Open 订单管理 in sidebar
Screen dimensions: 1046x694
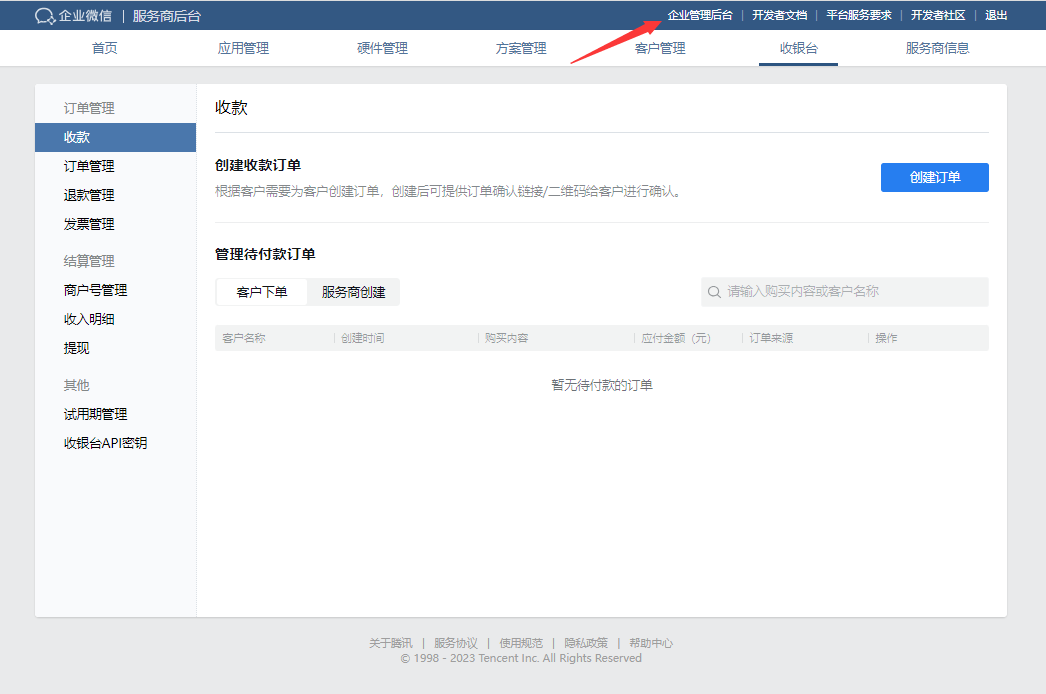coord(89,166)
